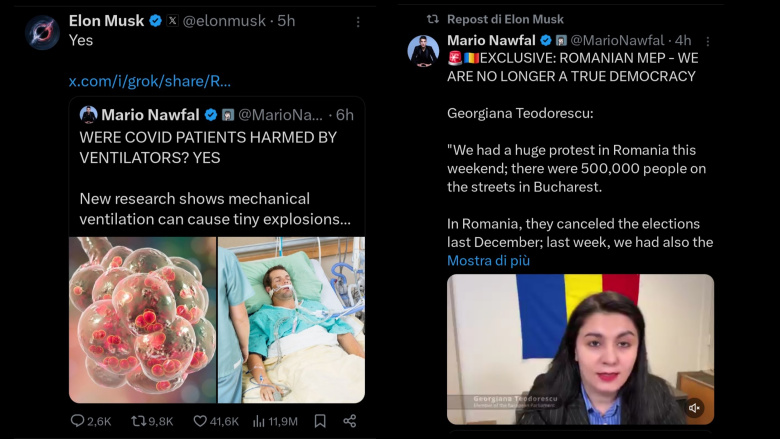This screenshot has width=780, height=439.
Task: Open the ventilator patient image in quoted post
Action: tap(291, 320)
